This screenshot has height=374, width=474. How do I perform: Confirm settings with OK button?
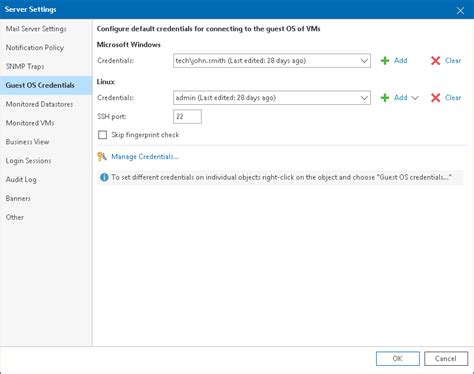[398, 358]
